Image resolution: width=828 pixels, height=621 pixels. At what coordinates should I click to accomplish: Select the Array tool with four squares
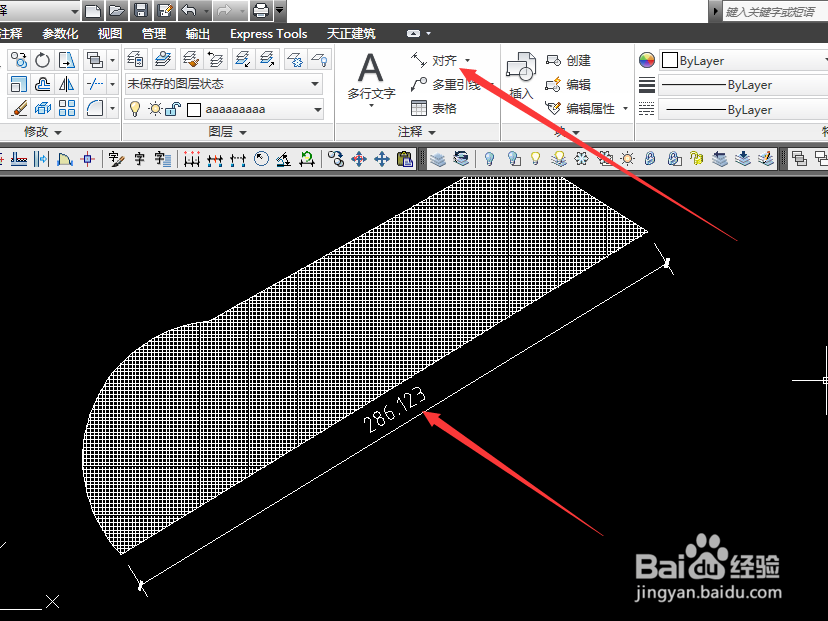[x=67, y=109]
